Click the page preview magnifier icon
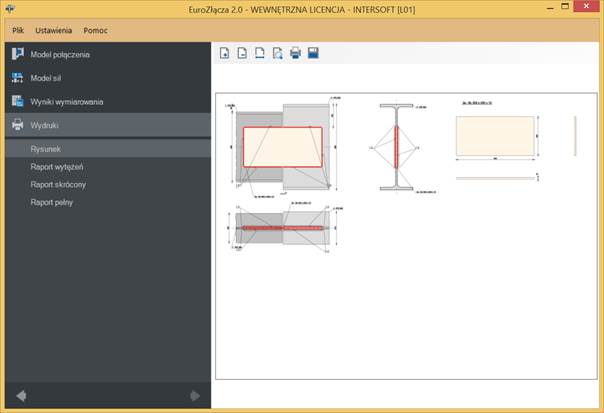Image resolution: width=604 pixels, height=413 pixels. [277, 53]
